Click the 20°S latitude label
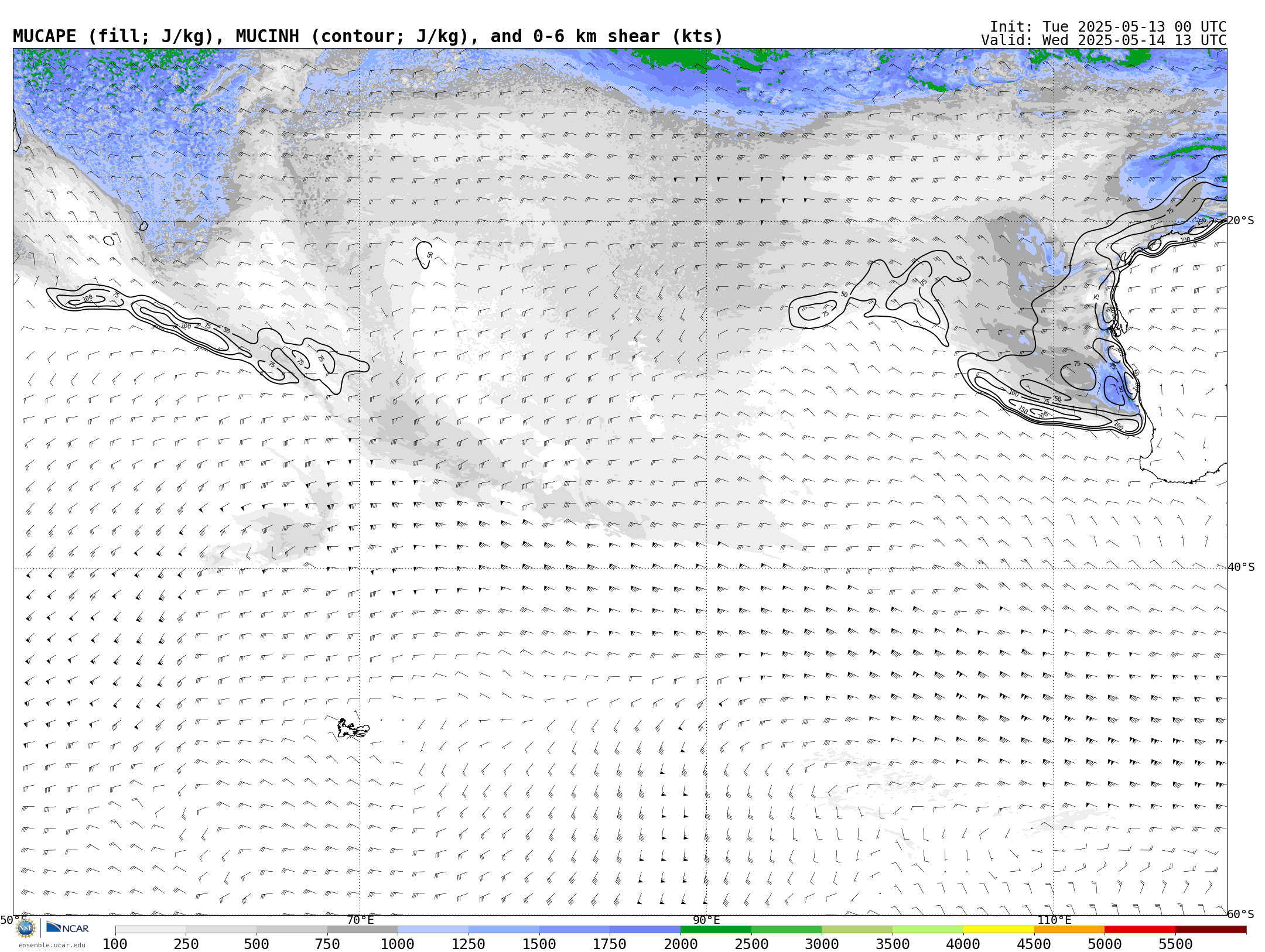The height and width of the screenshot is (952, 1265). click(1240, 221)
